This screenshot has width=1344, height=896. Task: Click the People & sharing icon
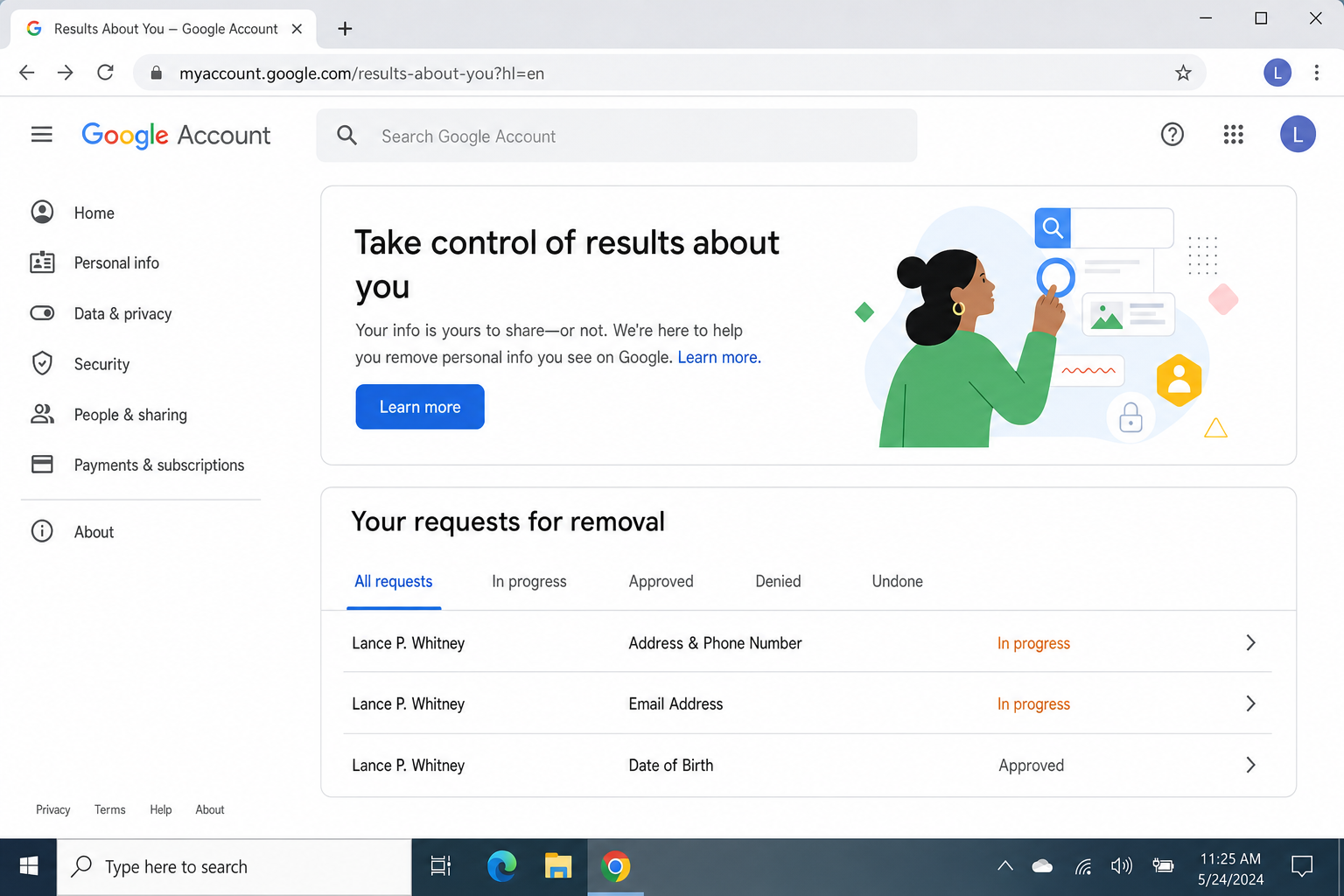42,414
